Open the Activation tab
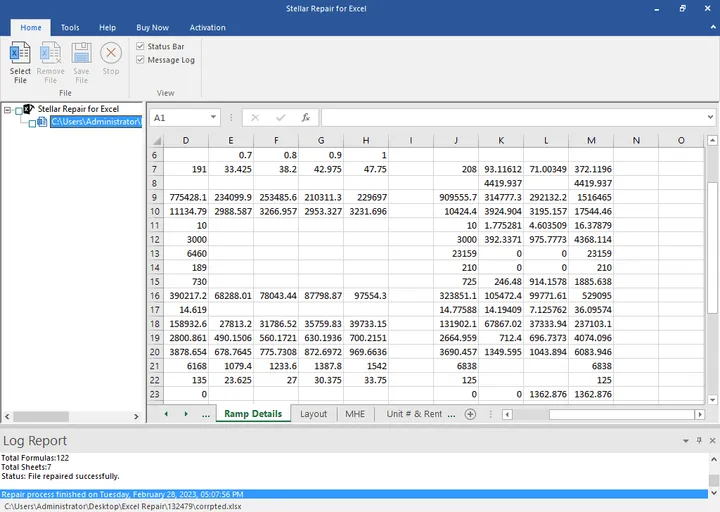Screen dimensions: 720x512 point(208,28)
